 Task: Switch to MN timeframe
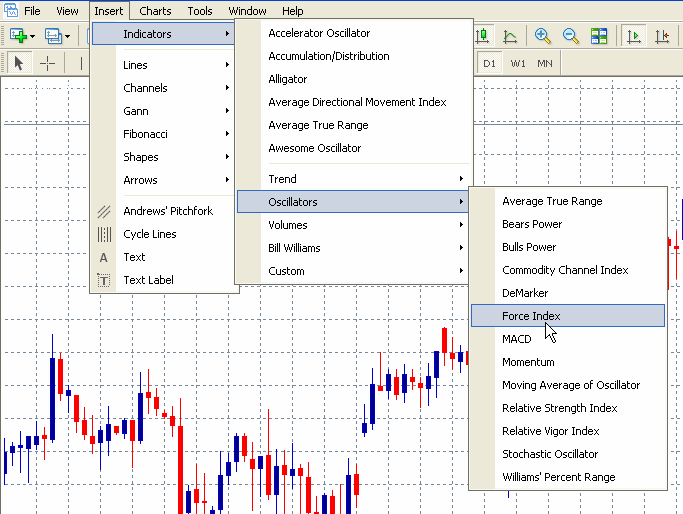[x=545, y=64]
